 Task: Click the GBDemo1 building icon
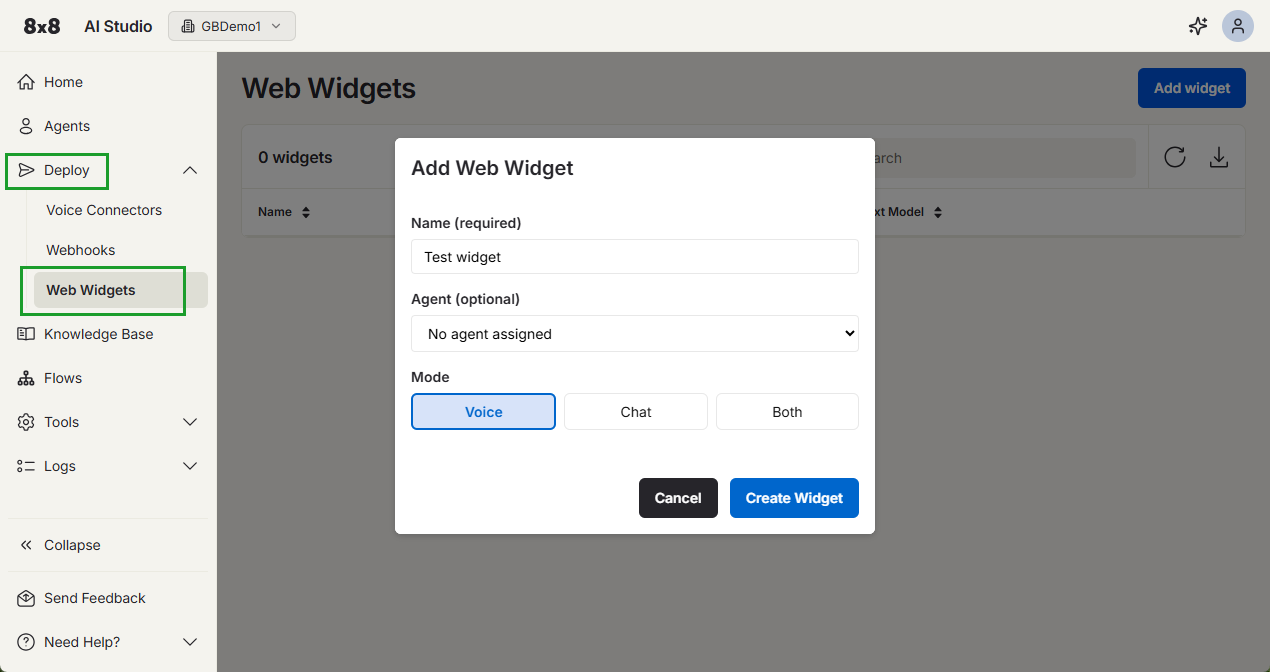point(187,27)
